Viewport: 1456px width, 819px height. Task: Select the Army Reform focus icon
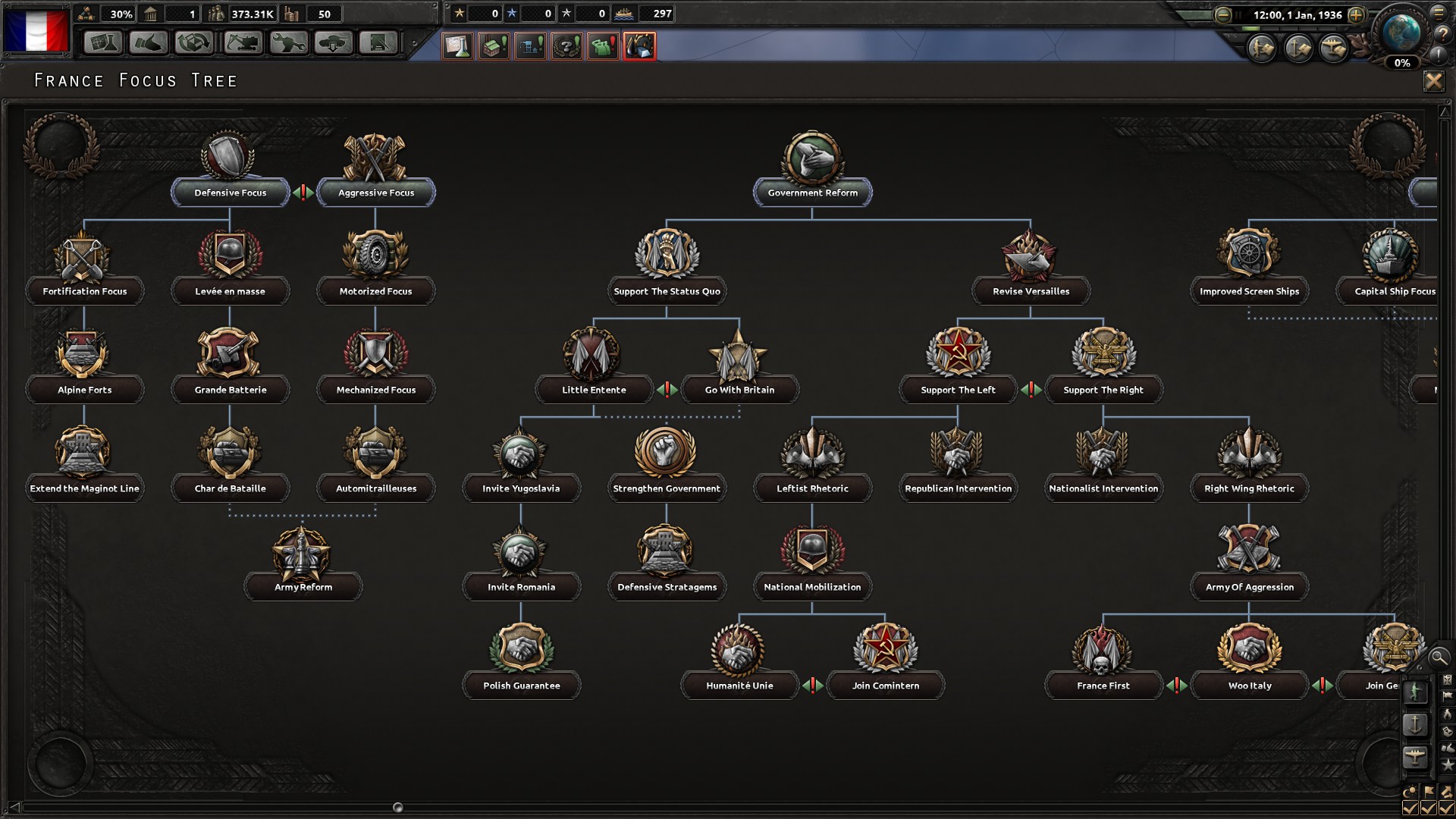pos(302,553)
